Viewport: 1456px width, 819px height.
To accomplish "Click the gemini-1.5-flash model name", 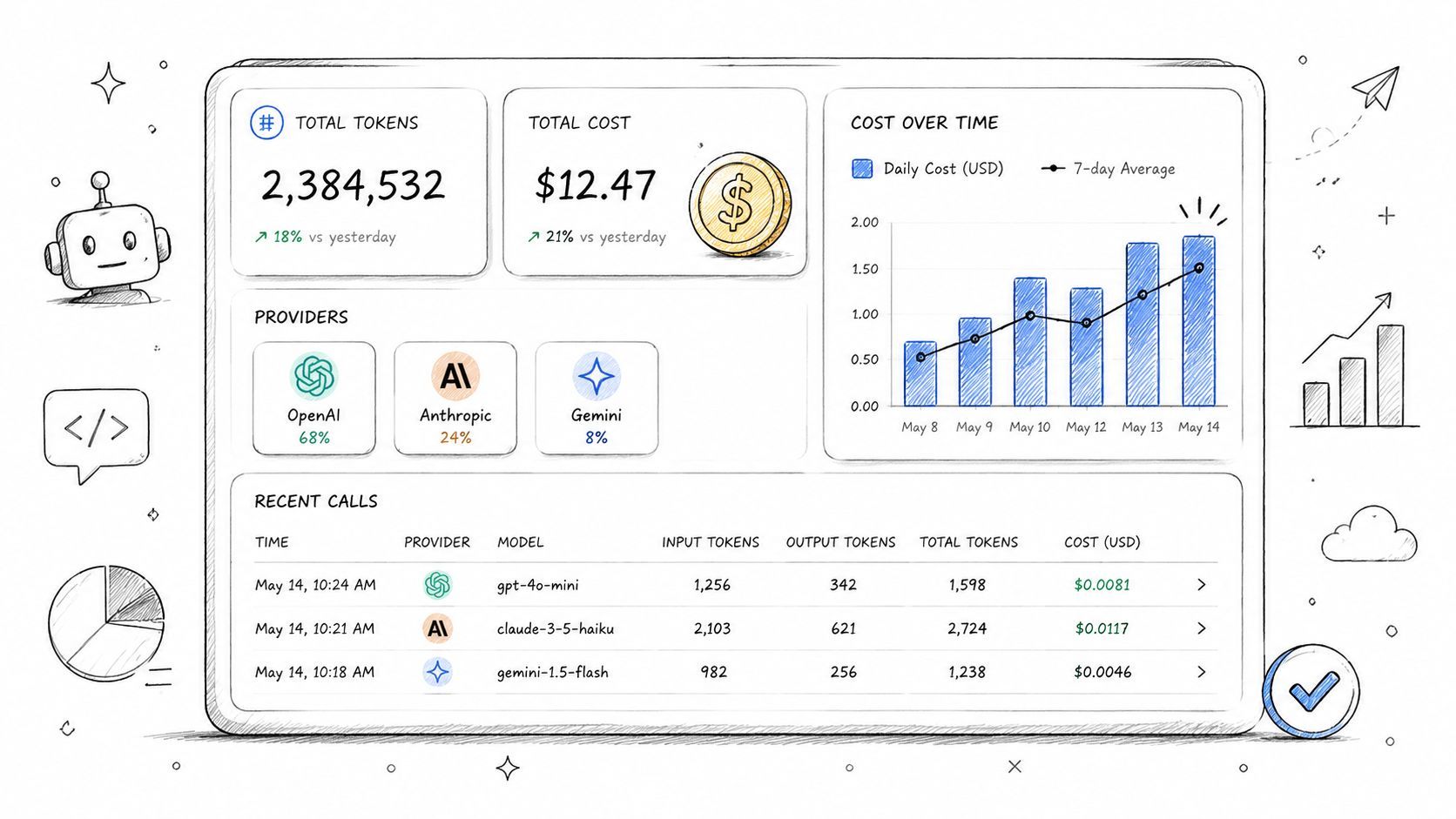I will pyautogui.click(x=553, y=672).
